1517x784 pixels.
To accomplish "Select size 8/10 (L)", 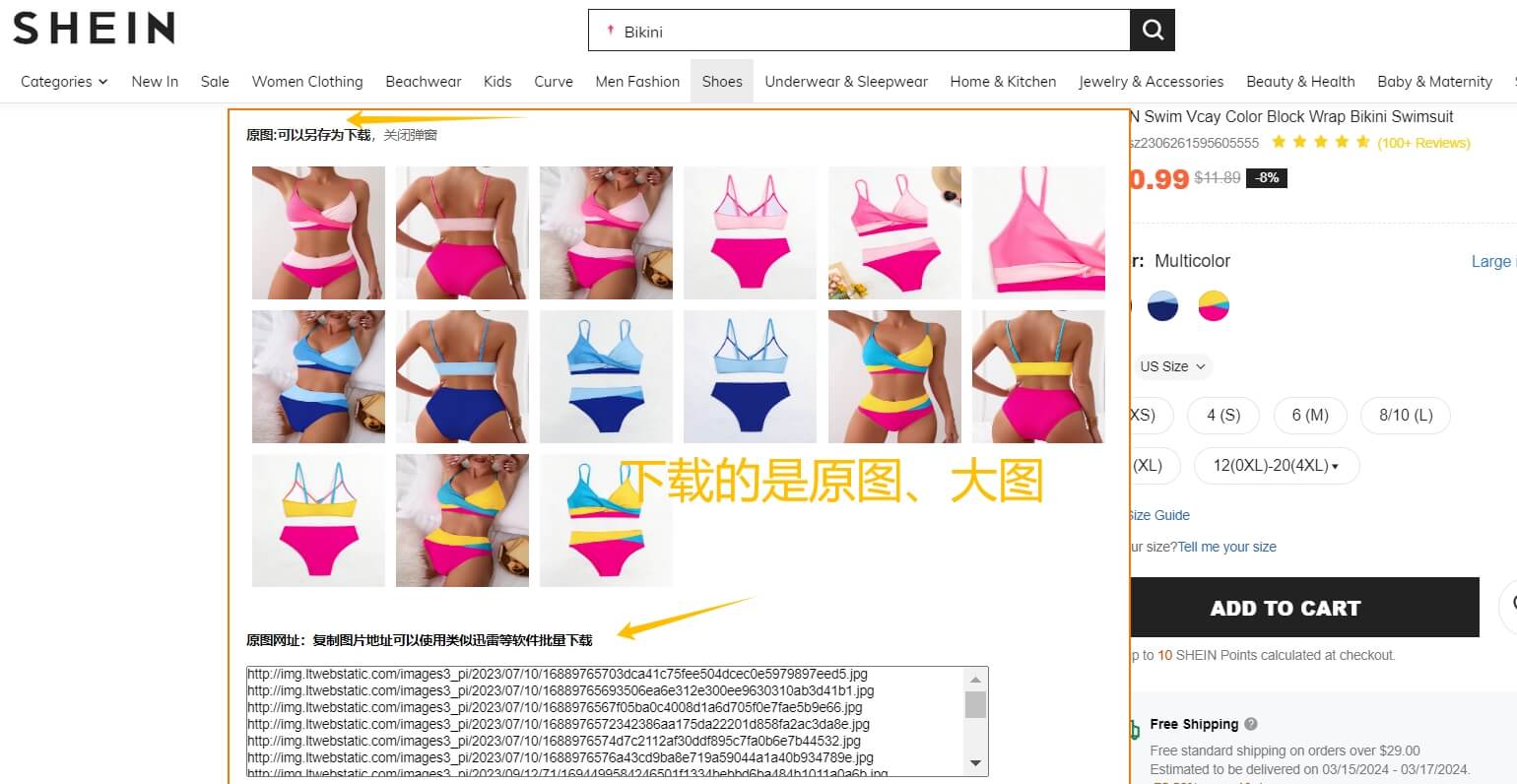I will click(1405, 416).
